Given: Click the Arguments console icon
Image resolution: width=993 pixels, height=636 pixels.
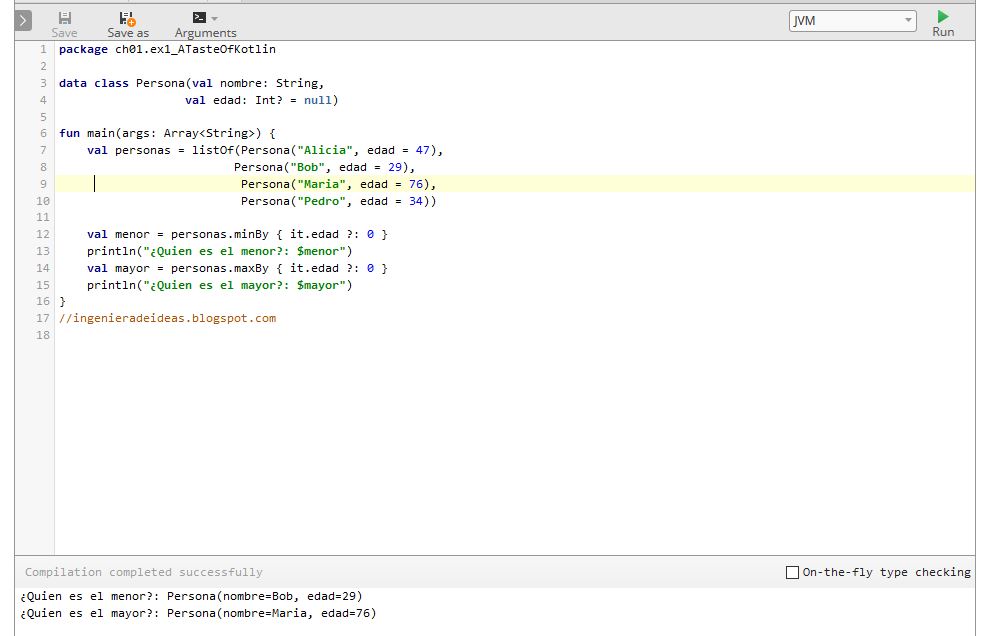Looking at the screenshot, I should (199, 16).
